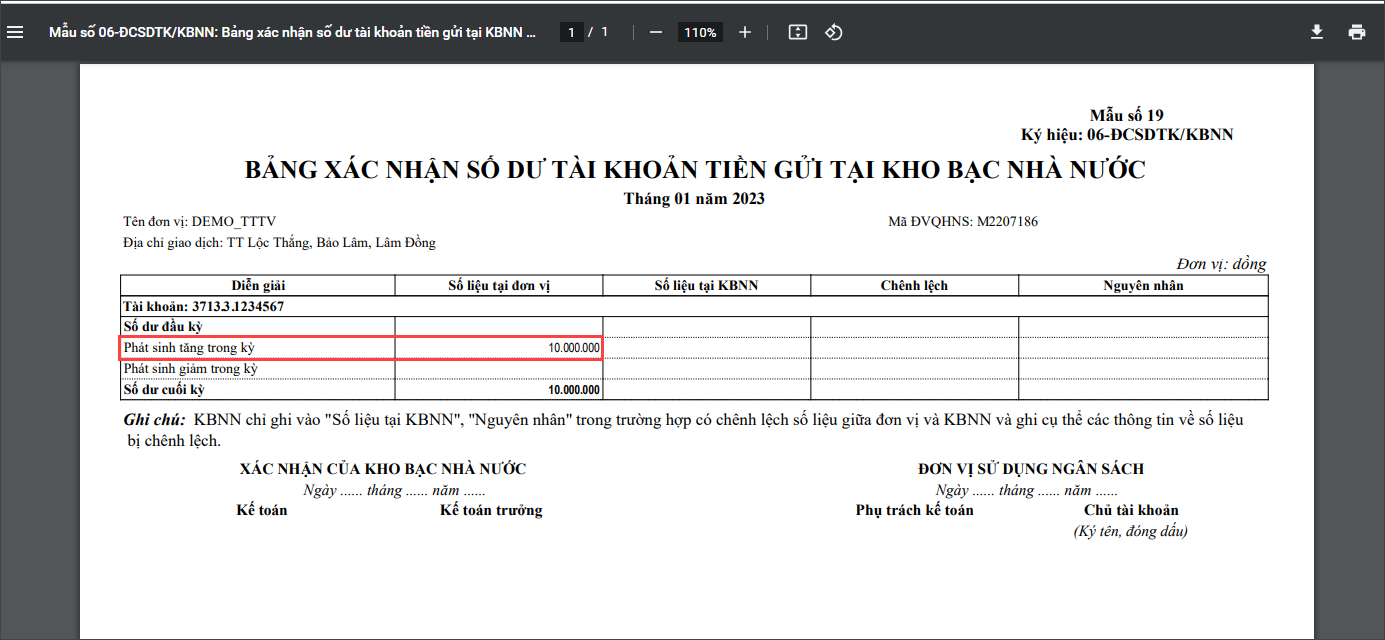Zoom out with the minus icon
The width and height of the screenshot is (1385, 640).
(x=656, y=32)
